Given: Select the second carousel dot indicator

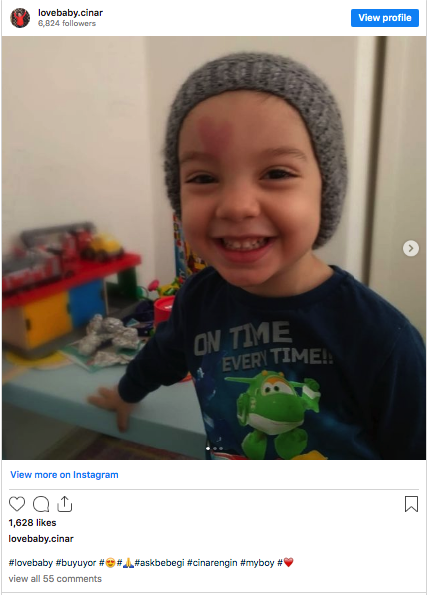Looking at the screenshot, I should pyautogui.click(x=215, y=449).
